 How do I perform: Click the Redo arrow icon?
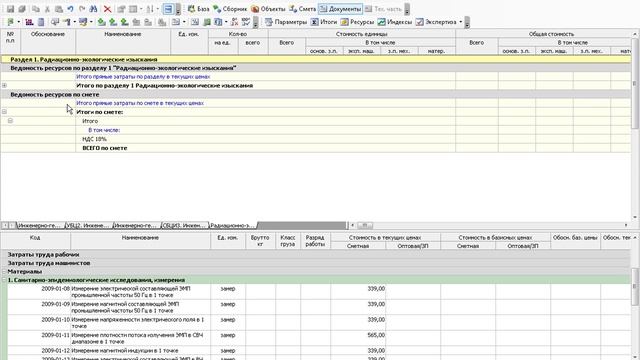pyautogui.click(x=82, y=9)
